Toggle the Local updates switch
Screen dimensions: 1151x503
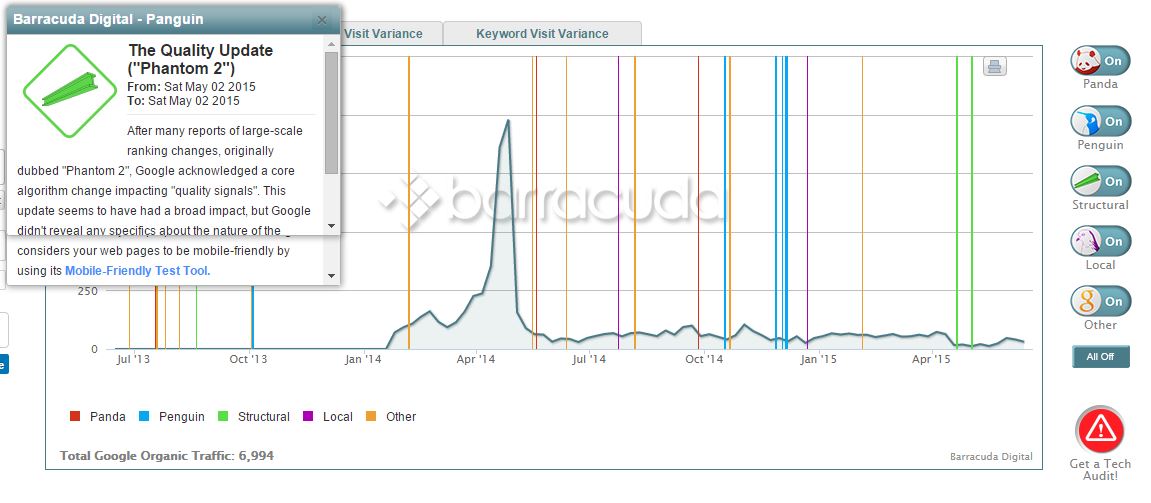coord(1100,242)
